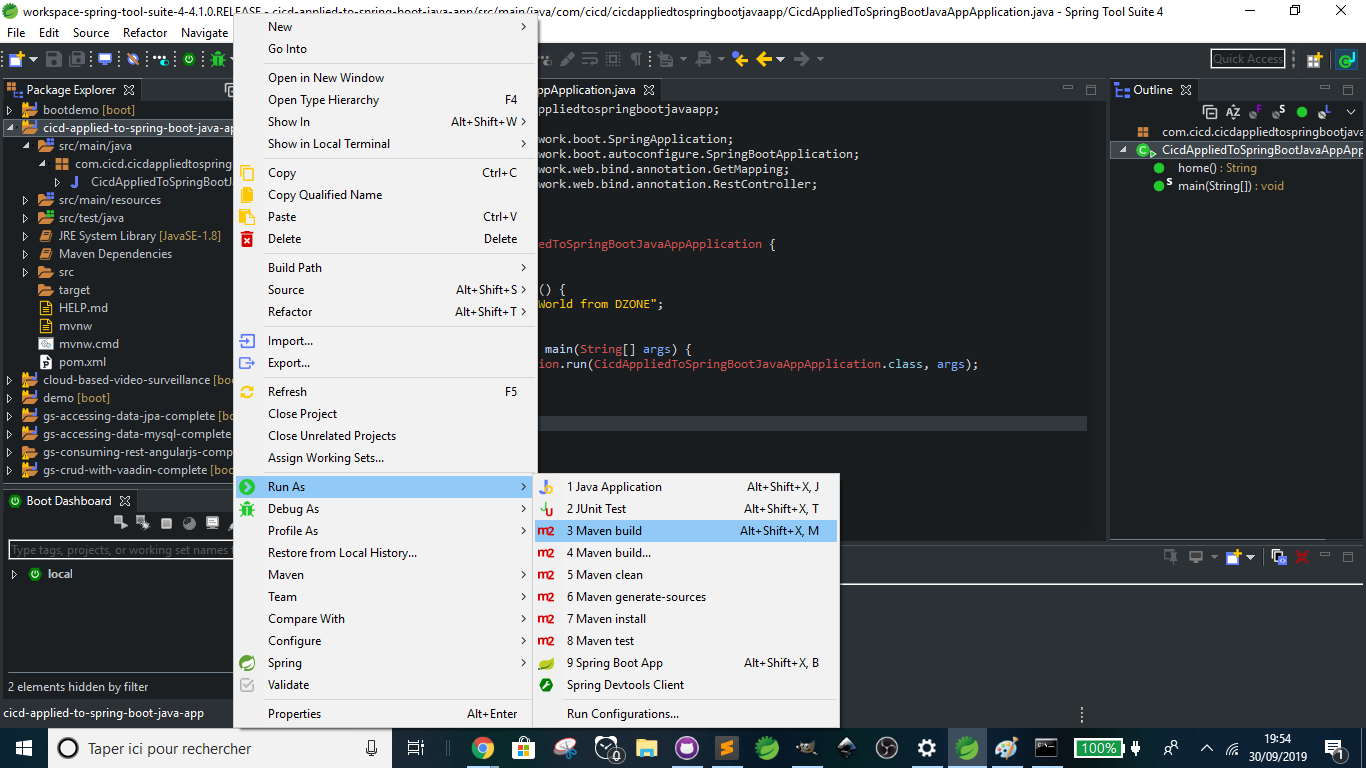The width and height of the screenshot is (1366, 768).
Task: Click the Boot Dashboard power icon in toolbar
Action: tap(189, 59)
